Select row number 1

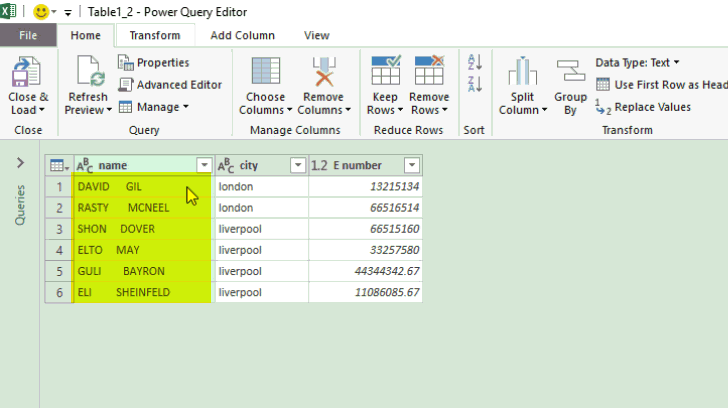pos(59,187)
